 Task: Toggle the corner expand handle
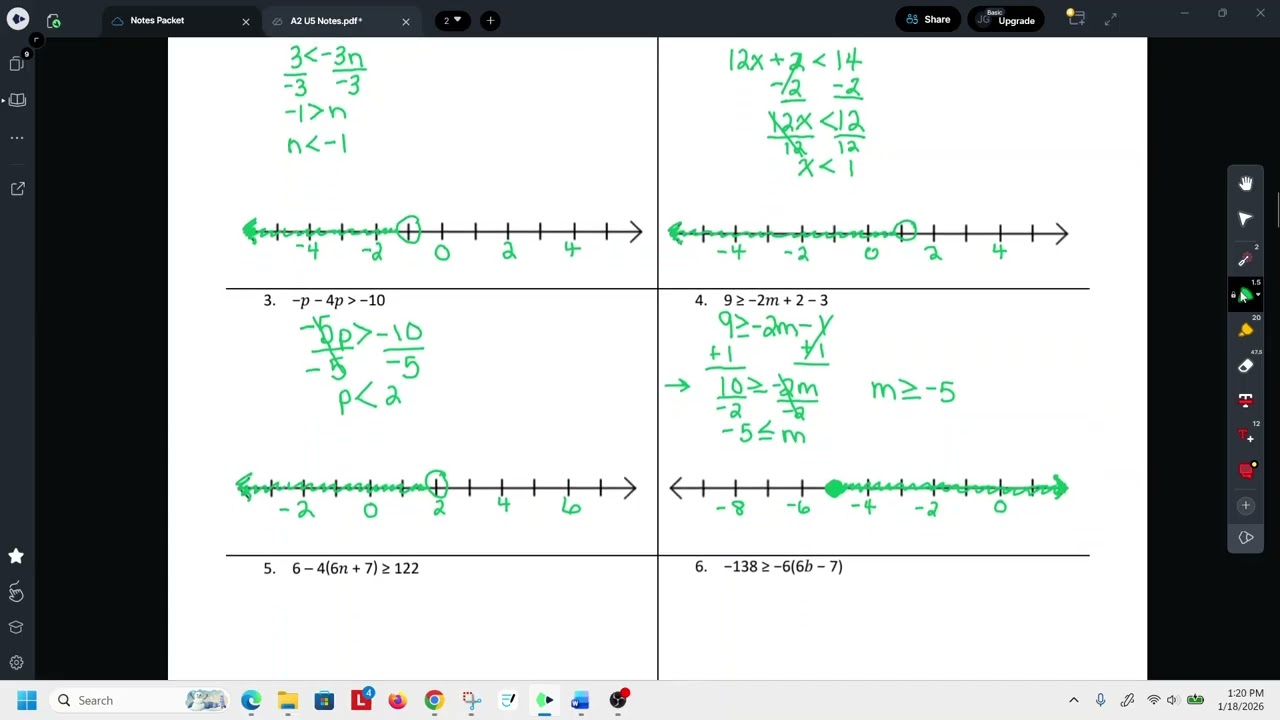coord(36,40)
